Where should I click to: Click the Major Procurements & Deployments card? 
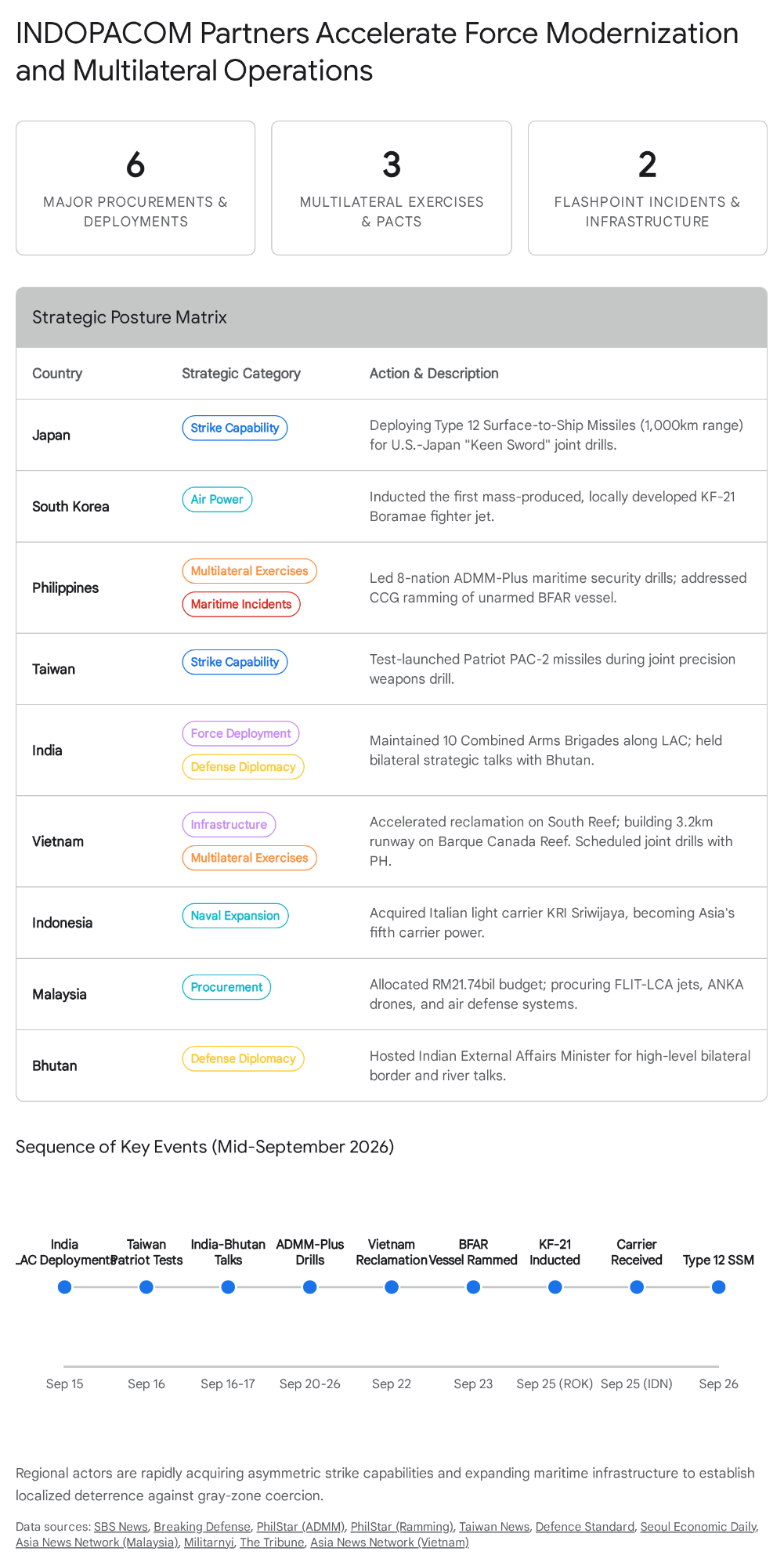click(x=135, y=188)
